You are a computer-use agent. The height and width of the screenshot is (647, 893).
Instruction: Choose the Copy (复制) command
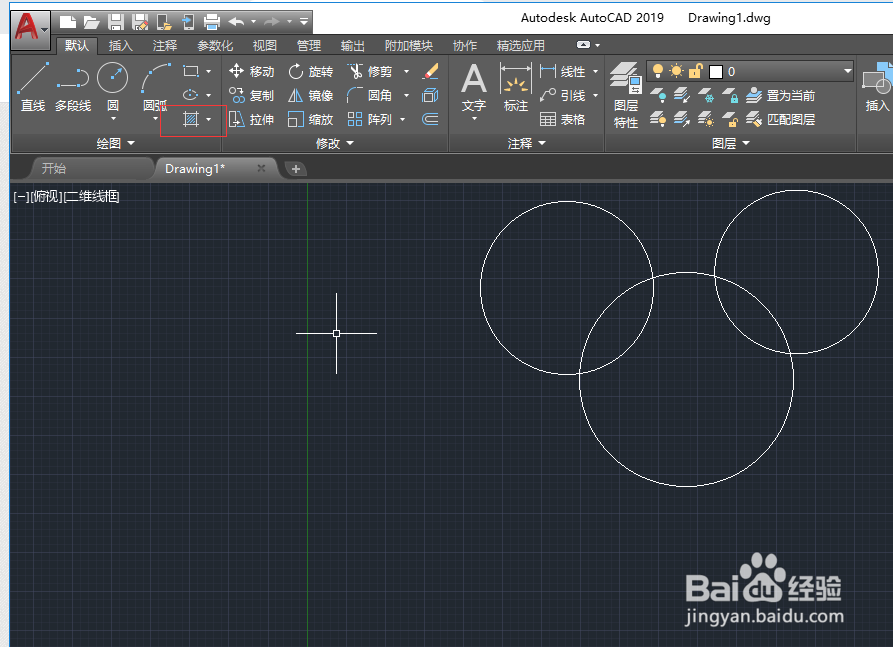(251, 95)
